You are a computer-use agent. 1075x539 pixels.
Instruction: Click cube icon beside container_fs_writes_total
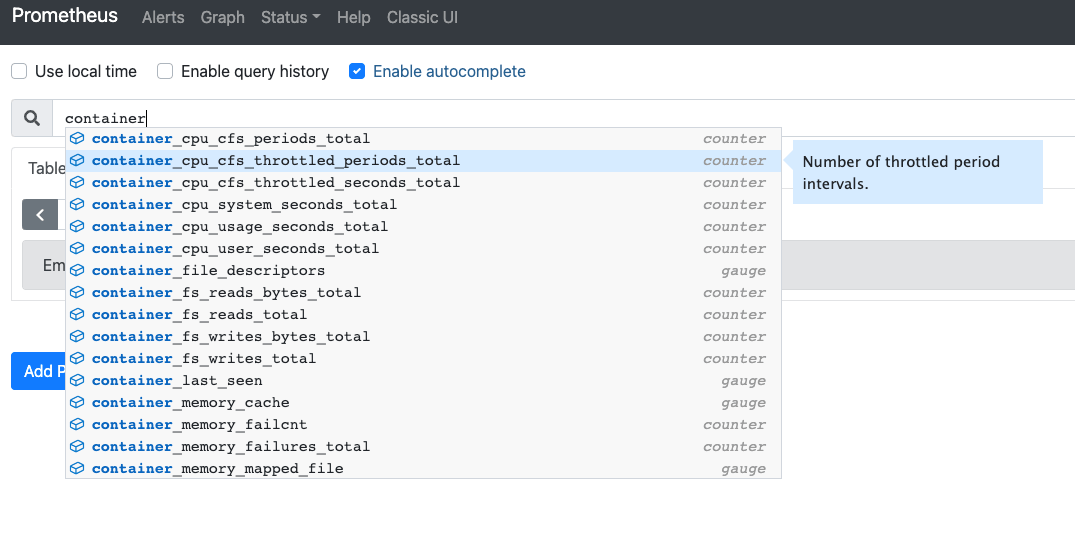(x=77, y=358)
